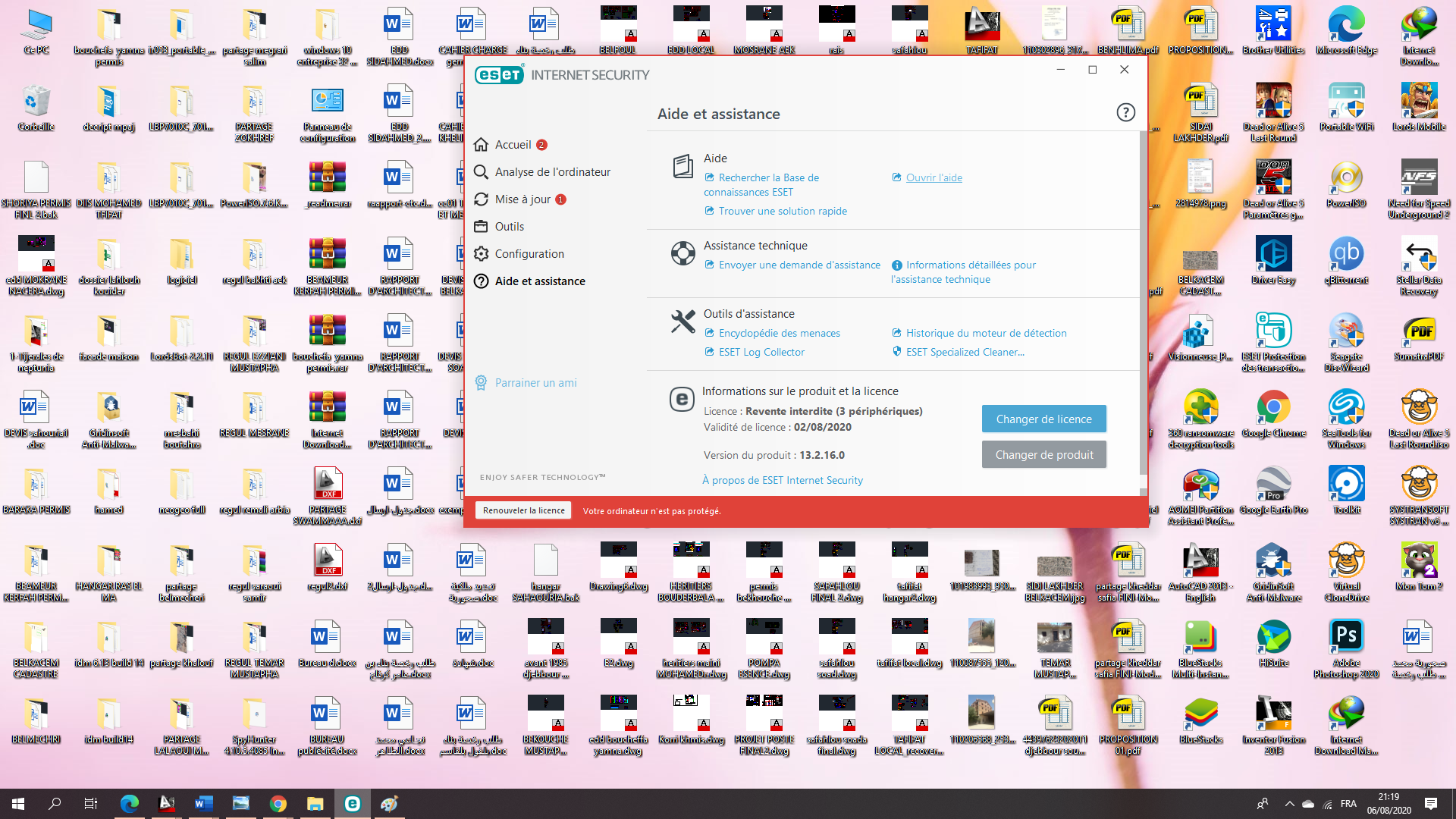This screenshot has width=1456, height=819.
Task: Select the Google Chrome desktop icon
Action: pos(1273,414)
